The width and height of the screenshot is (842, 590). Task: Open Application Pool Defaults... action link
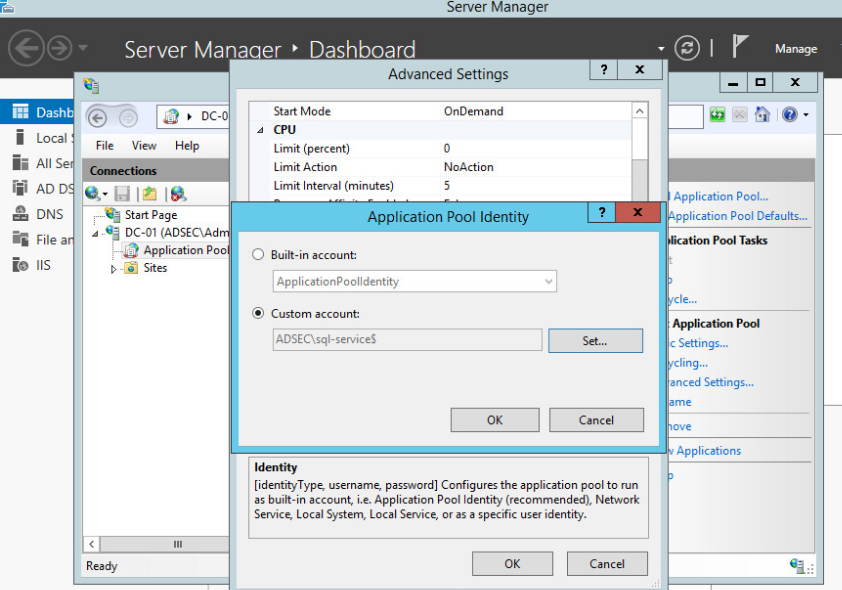pyautogui.click(x=738, y=216)
